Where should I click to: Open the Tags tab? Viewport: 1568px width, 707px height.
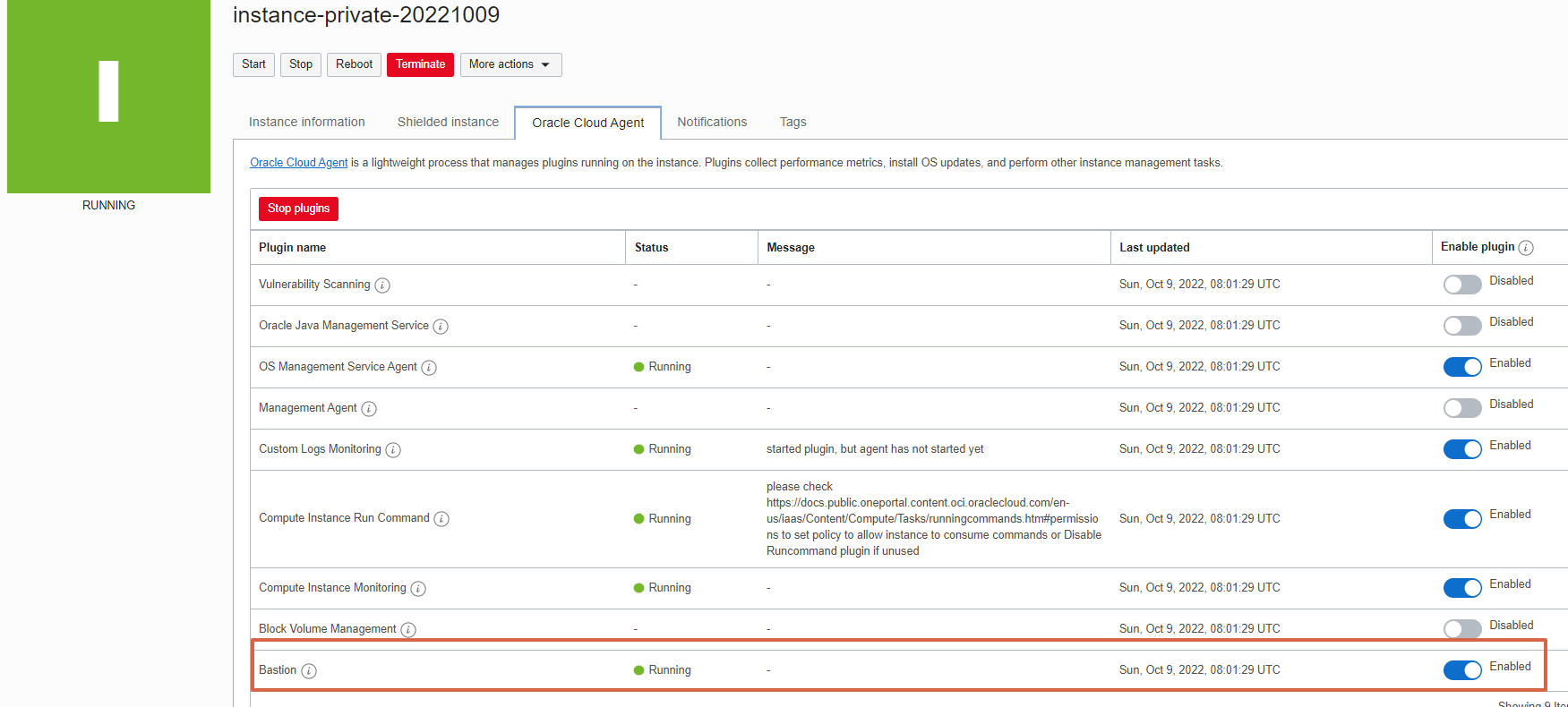click(793, 122)
